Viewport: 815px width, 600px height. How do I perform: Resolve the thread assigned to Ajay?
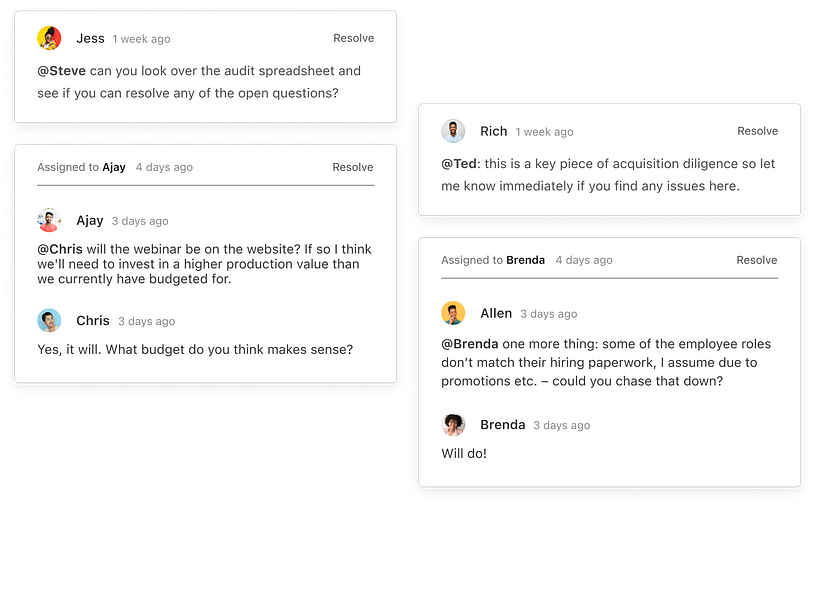(352, 167)
